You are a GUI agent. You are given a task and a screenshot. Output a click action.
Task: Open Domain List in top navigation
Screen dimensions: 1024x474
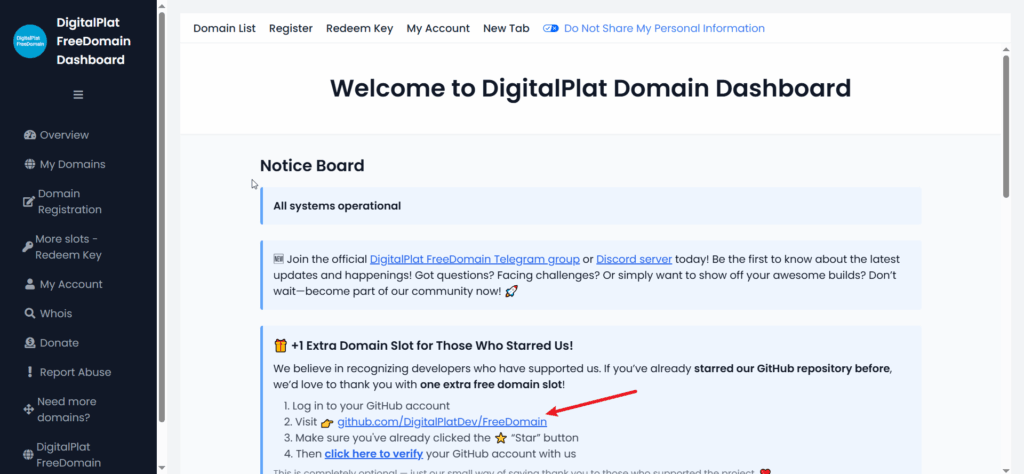(224, 29)
